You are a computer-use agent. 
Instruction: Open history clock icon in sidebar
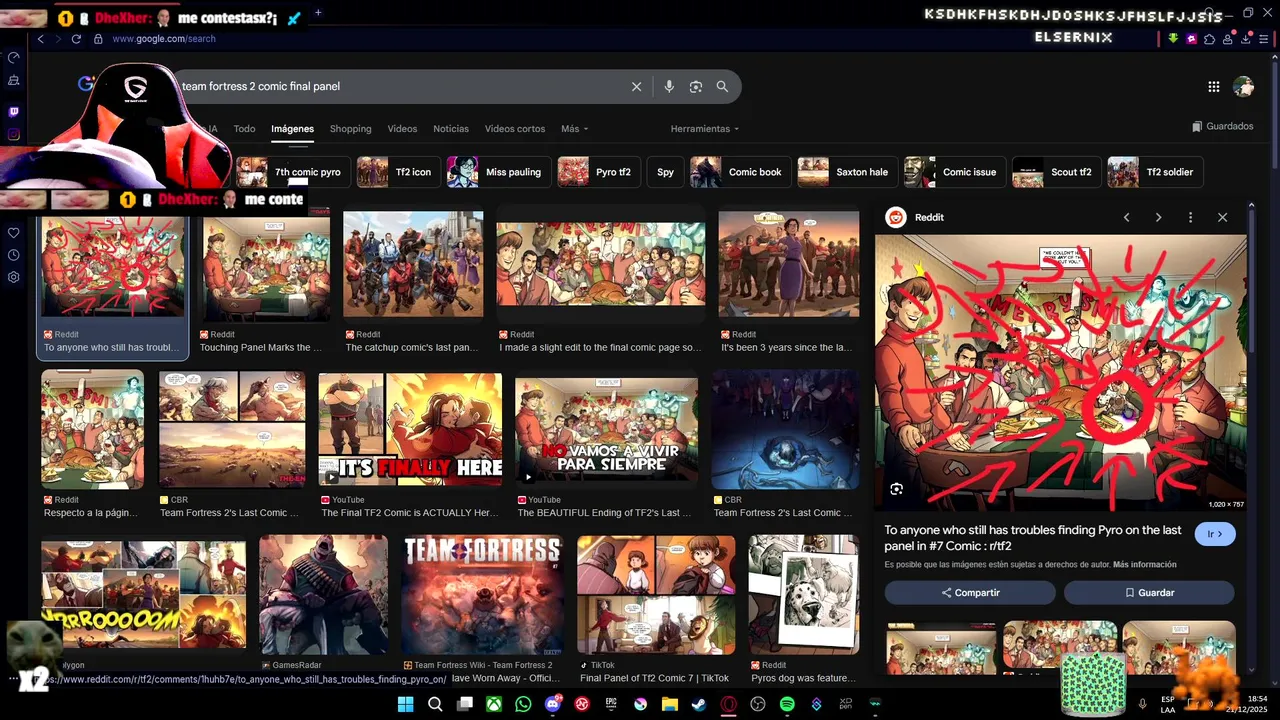click(x=13, y=255)
